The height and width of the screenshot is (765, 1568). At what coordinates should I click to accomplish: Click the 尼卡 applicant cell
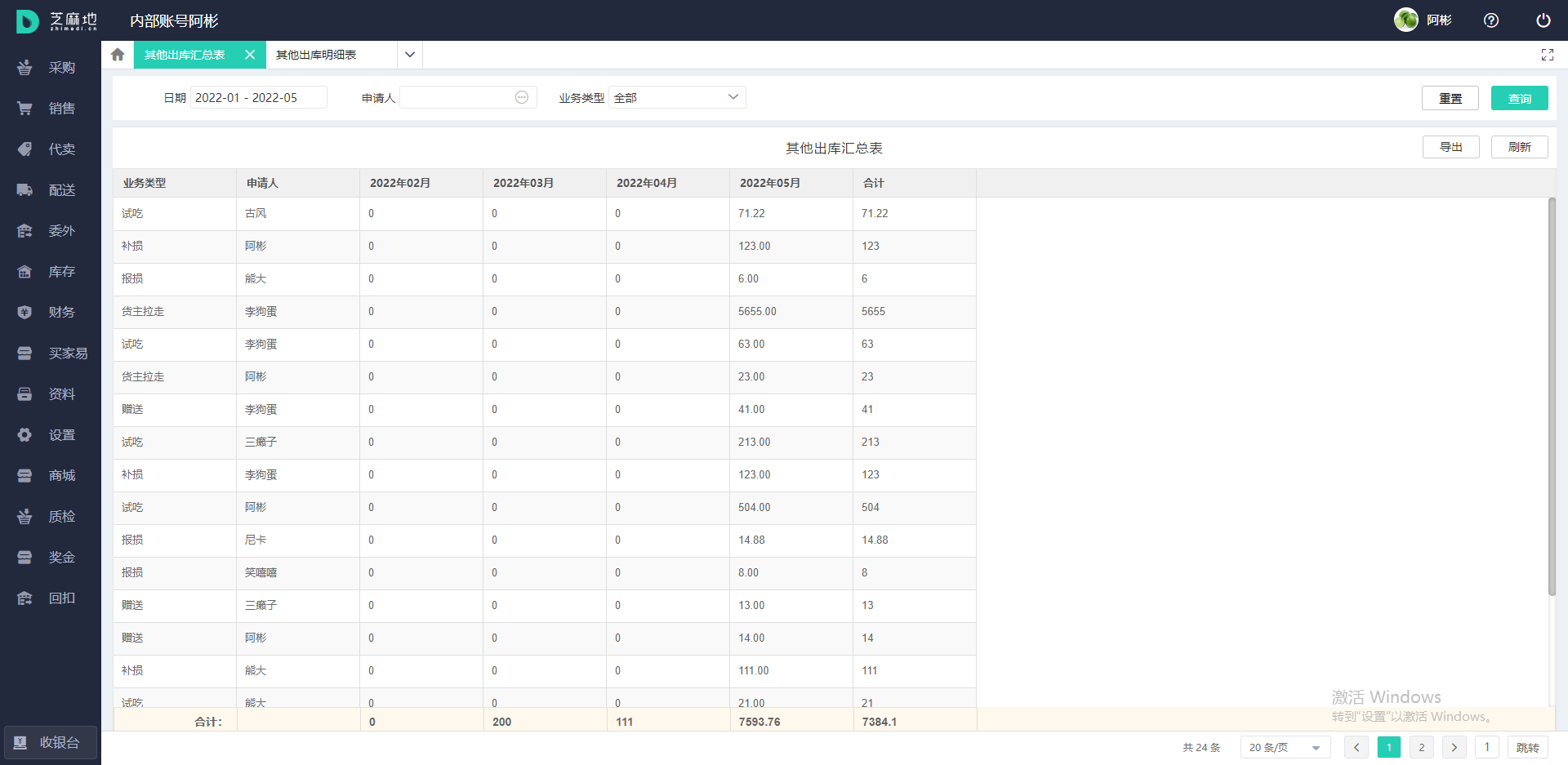point(298,540)
